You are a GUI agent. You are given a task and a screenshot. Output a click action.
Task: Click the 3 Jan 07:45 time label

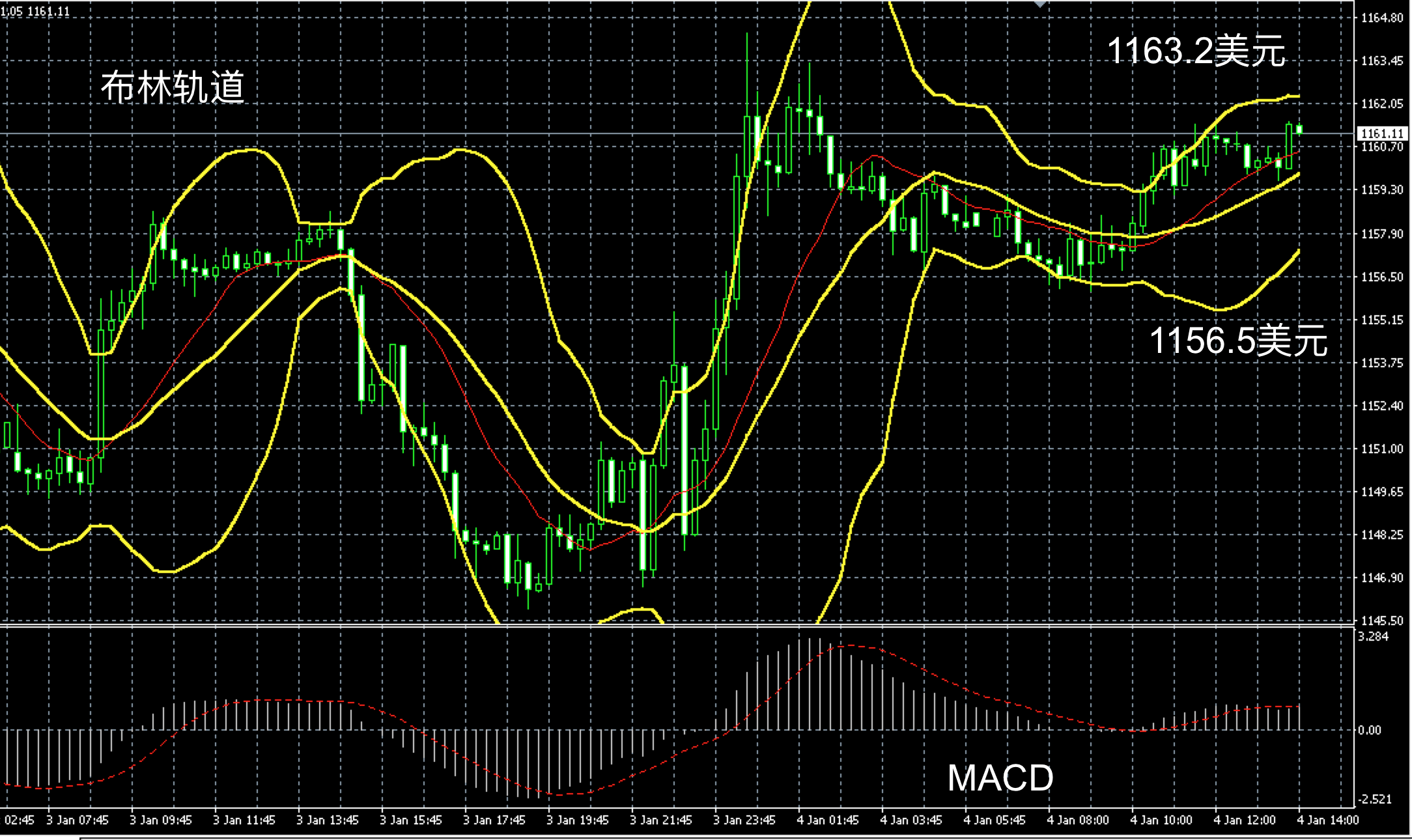[x=77, y=820]
